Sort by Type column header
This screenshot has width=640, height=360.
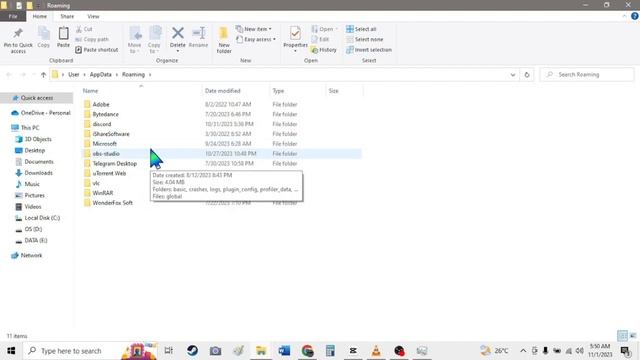pos(298,91)
